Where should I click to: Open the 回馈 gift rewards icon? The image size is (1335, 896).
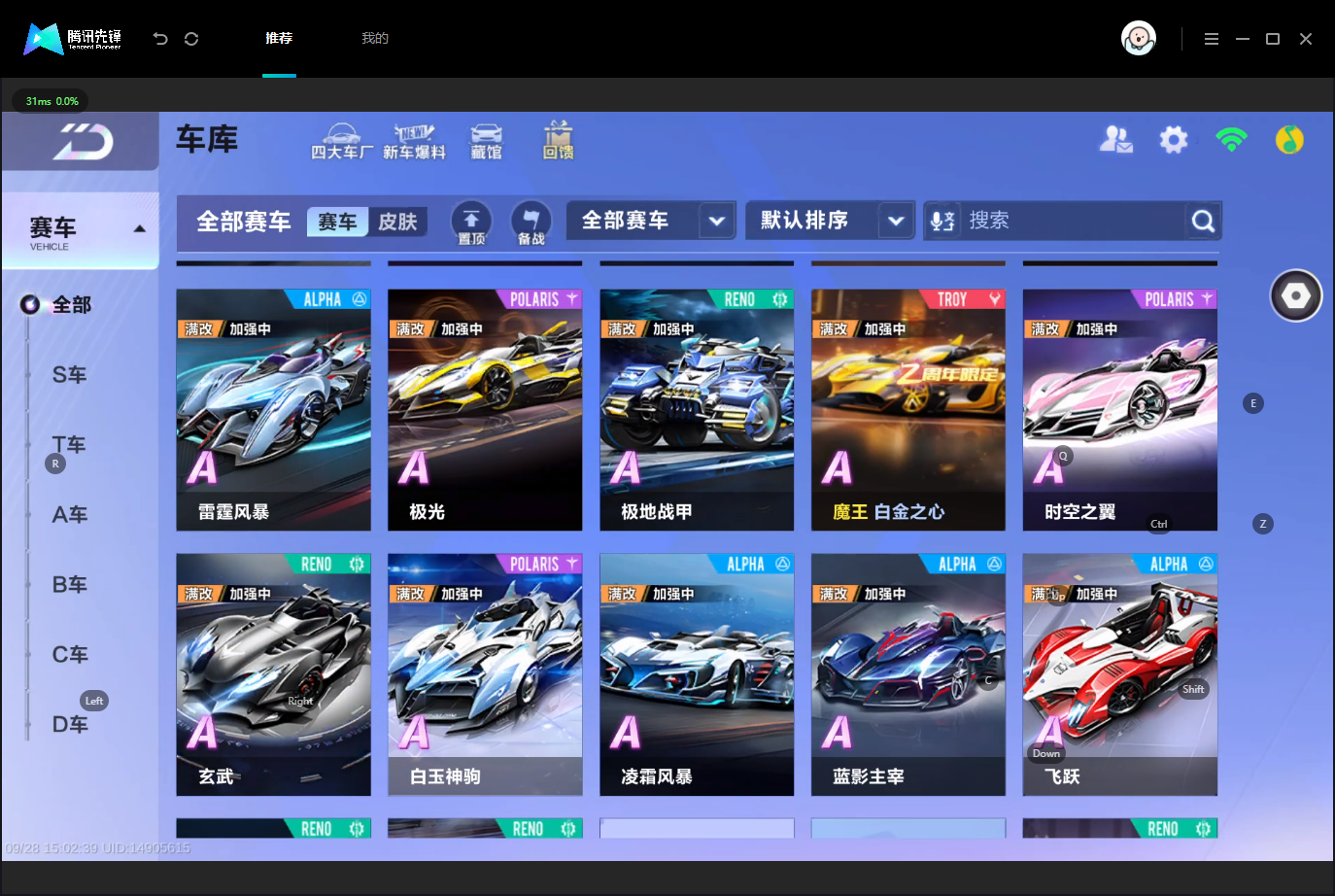click(558, 141)
